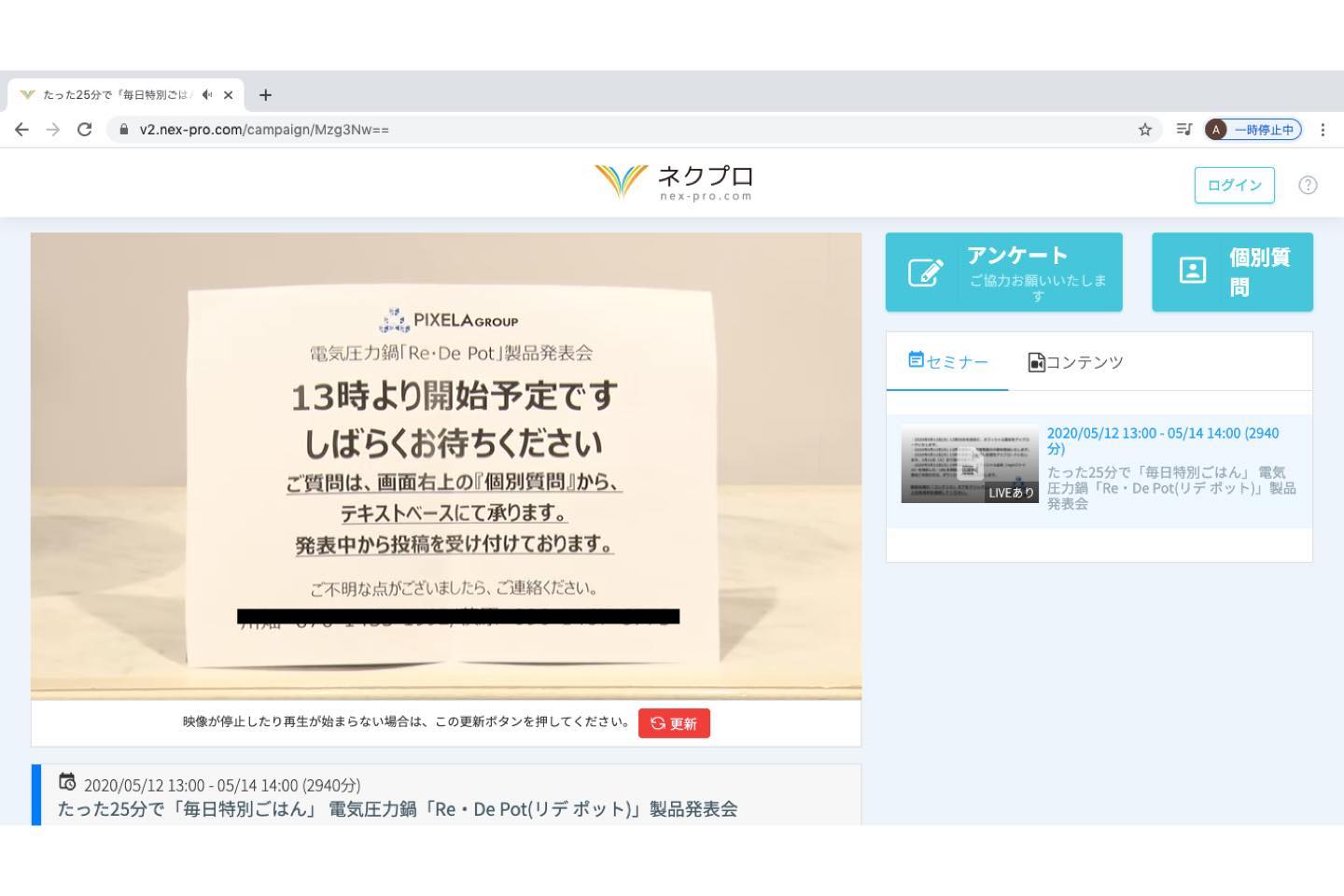The height and width of the screenshot is (896, 1344).
Task: Open a new tab with the plus button
Action: (265, 94)
